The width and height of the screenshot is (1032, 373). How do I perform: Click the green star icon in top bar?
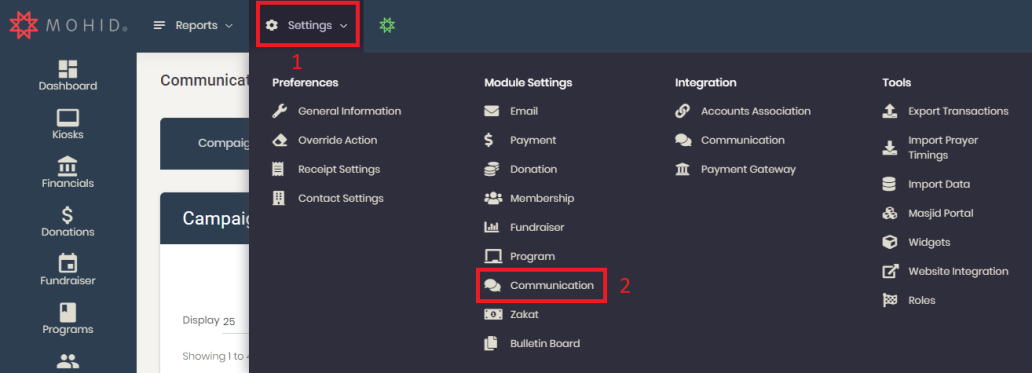point(387,25)
